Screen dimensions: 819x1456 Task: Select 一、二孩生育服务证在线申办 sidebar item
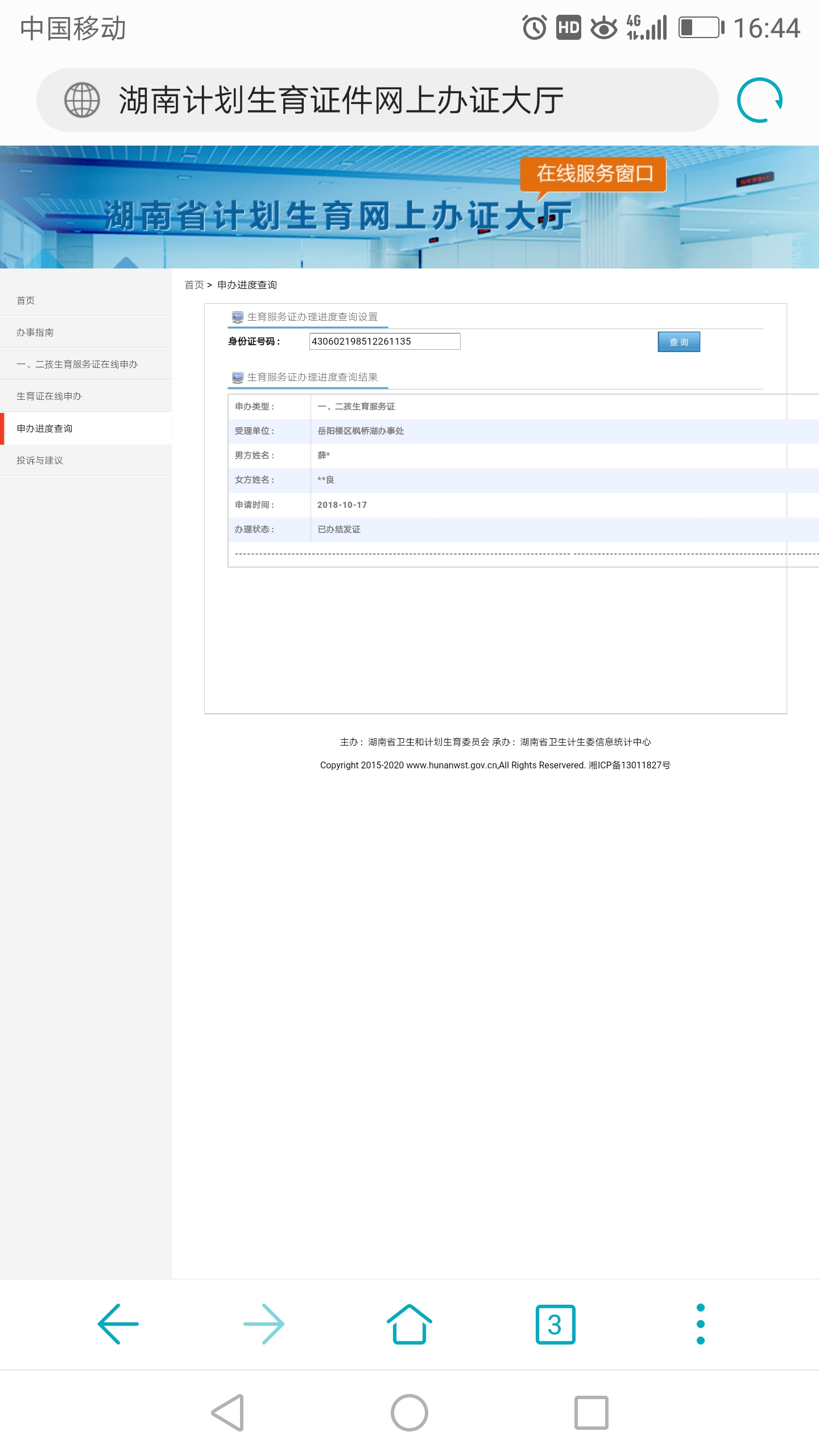point(77,364)
